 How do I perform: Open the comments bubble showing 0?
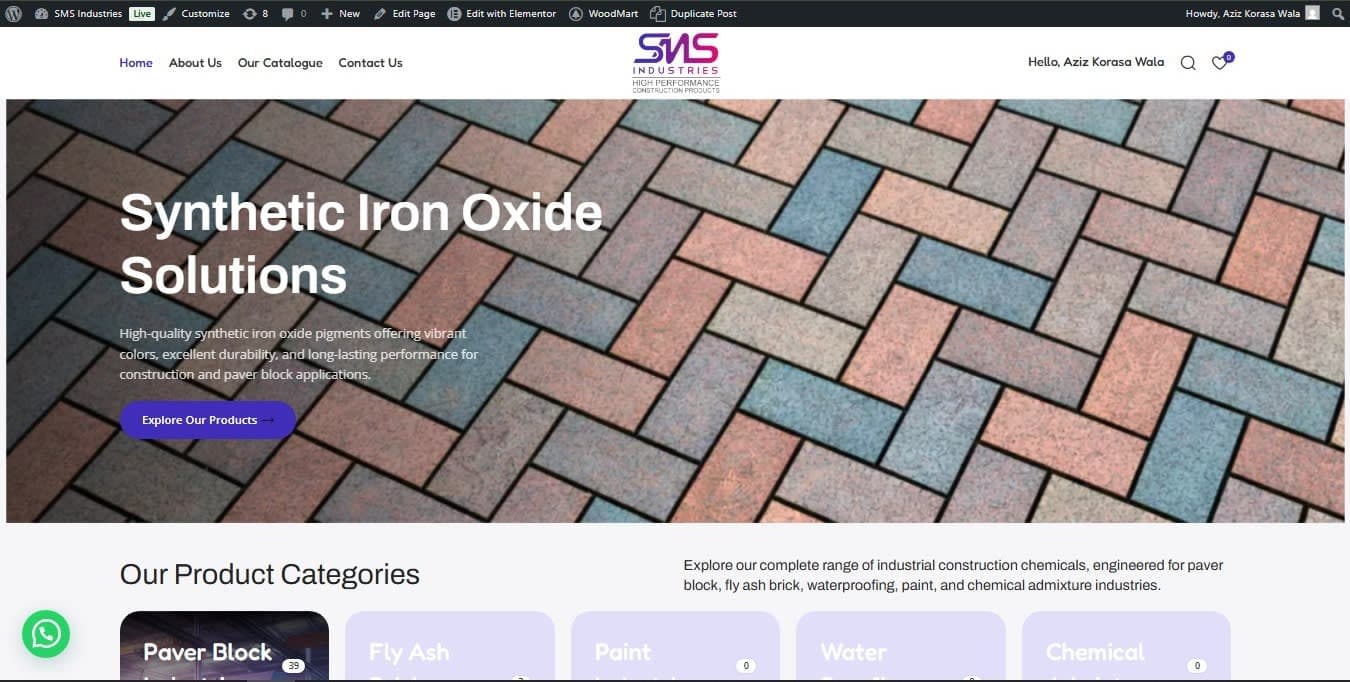(294, 14)
